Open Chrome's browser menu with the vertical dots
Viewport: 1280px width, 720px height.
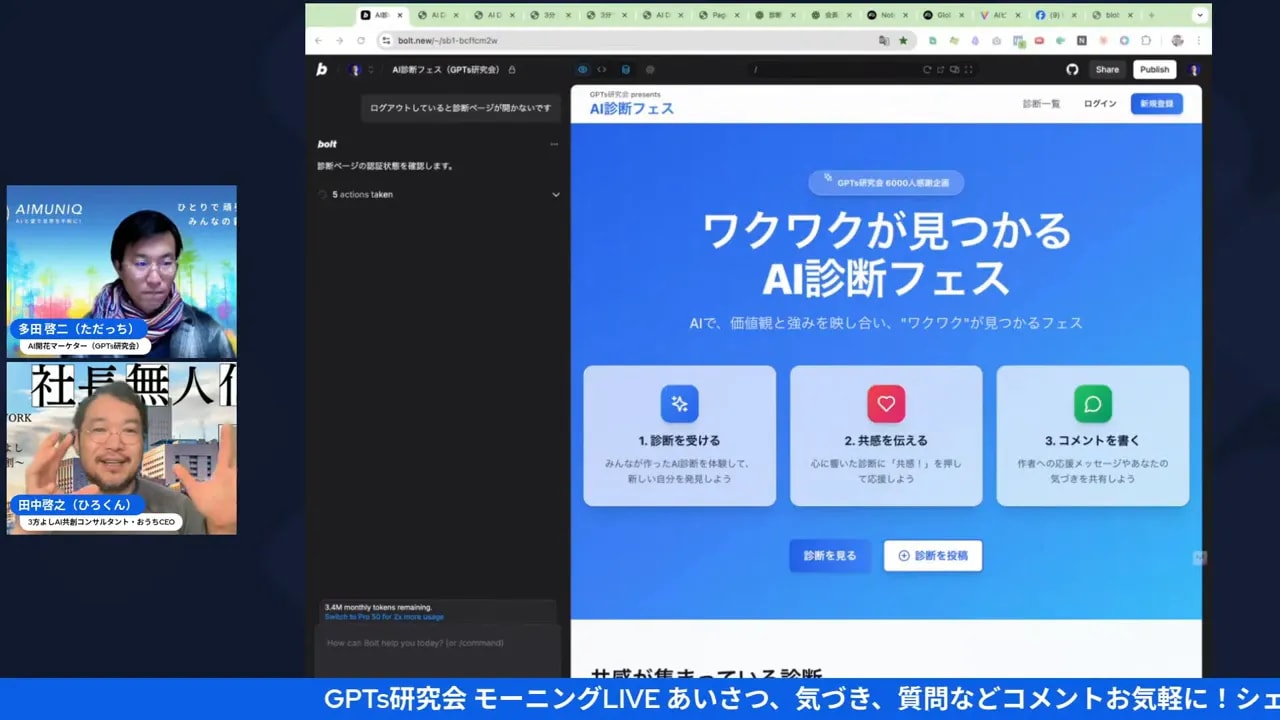(x=1198, y=41)
